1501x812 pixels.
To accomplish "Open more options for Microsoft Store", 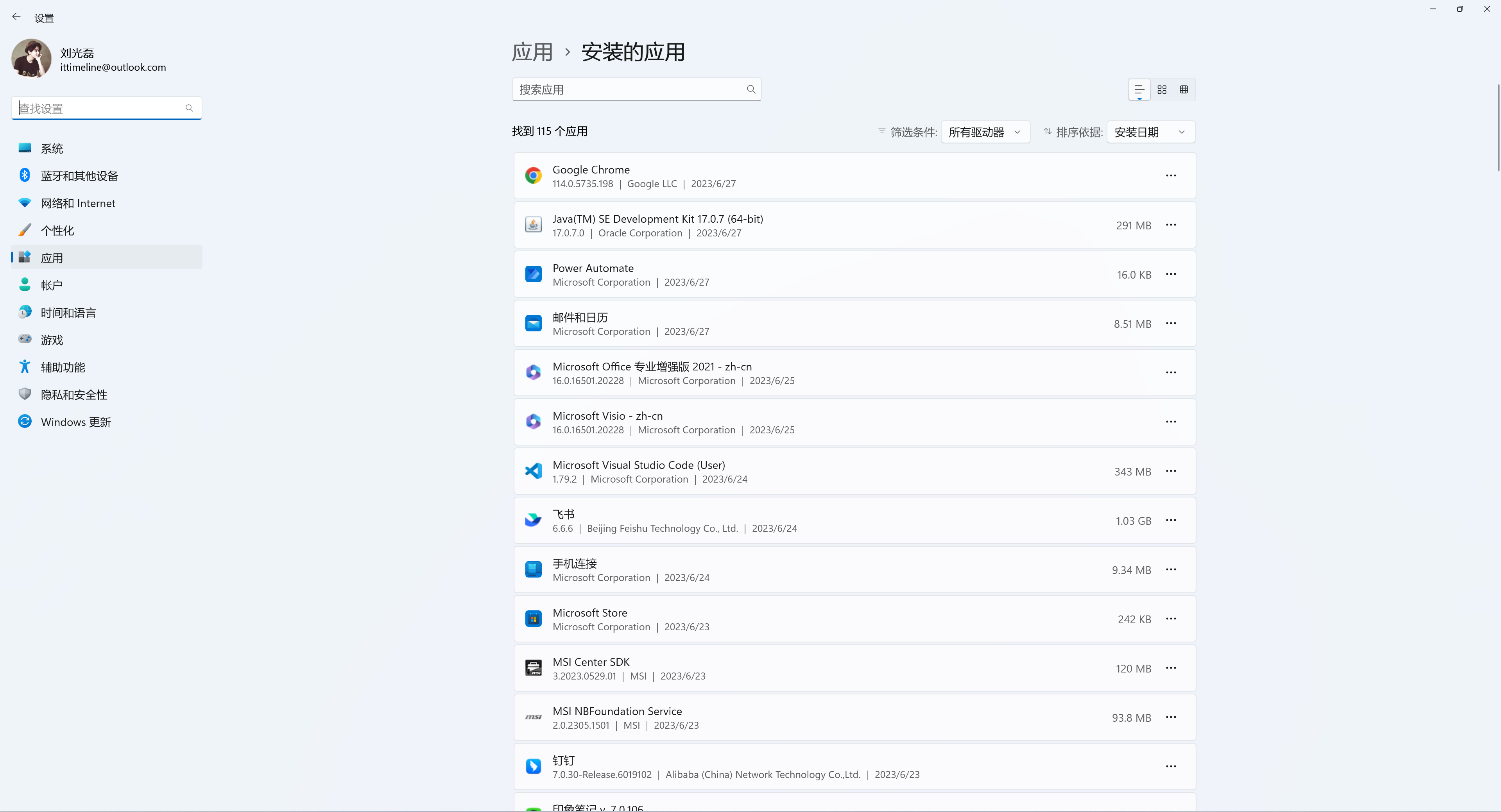I will 1171,619.
